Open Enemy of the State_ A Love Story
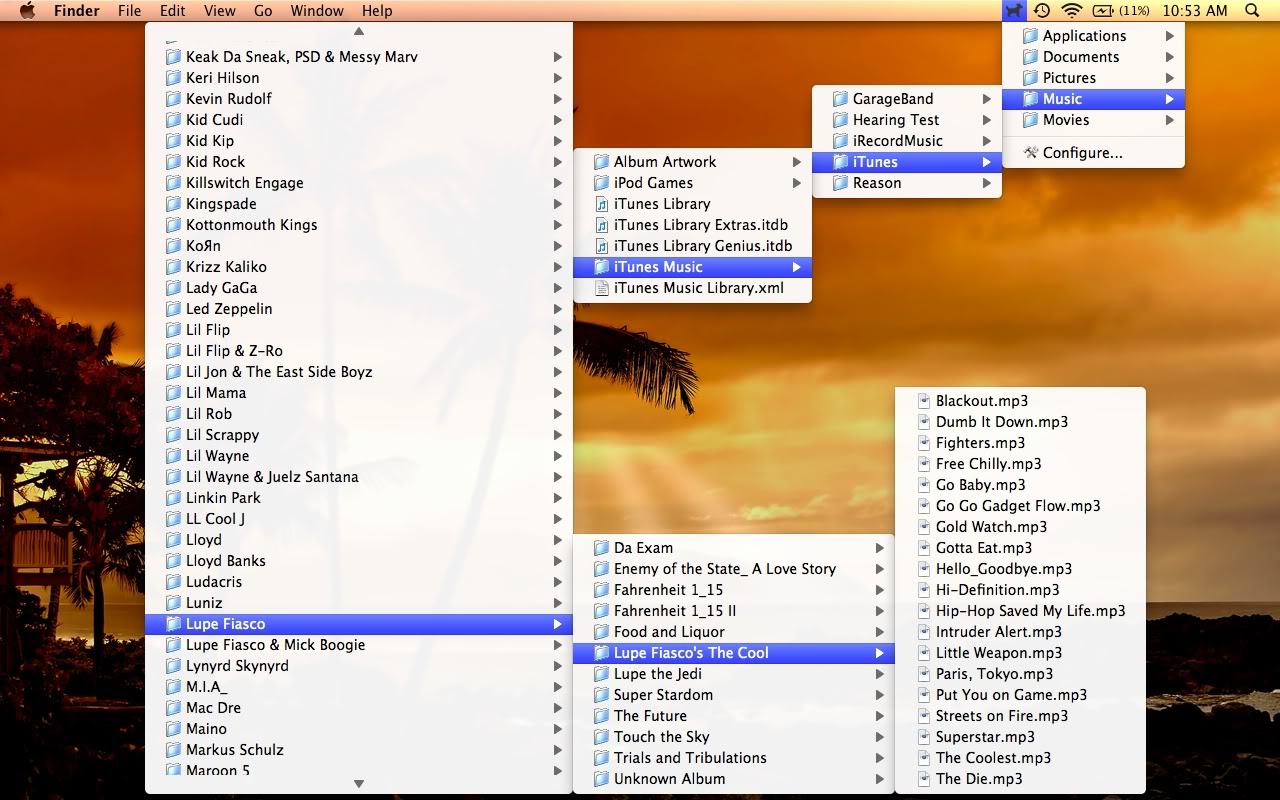Image resolution: width=1280 pixels, height=800 pixels. [733, 569]
